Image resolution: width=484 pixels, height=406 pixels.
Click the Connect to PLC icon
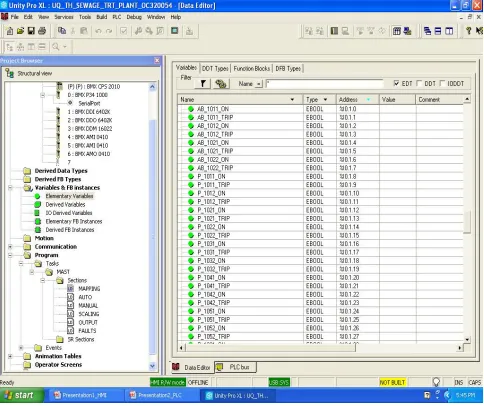tap(309, 31)
